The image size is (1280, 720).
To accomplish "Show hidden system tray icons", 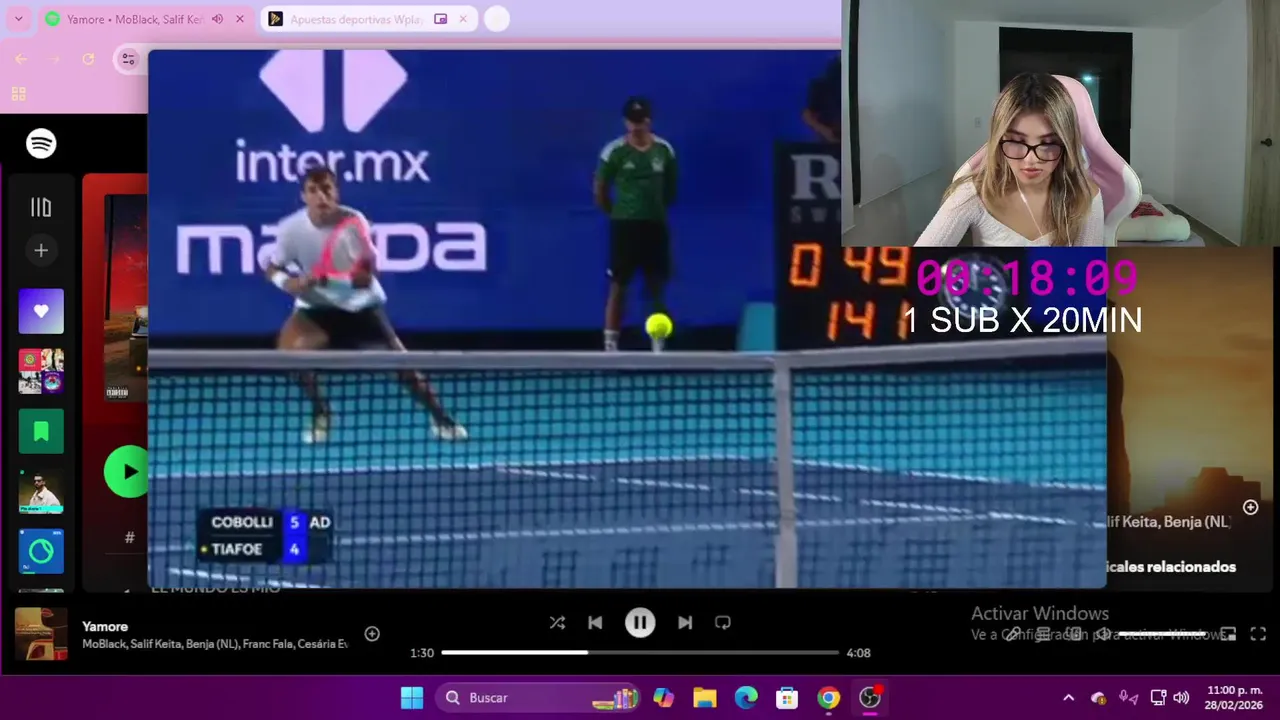I will click(x=1068, y=698).
